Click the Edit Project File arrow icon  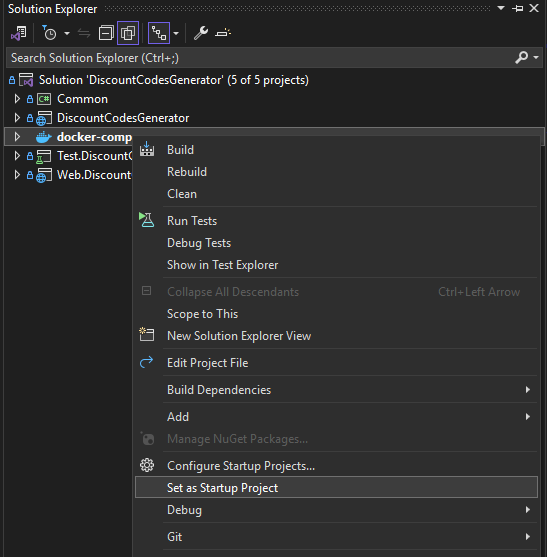coord(146,362)
